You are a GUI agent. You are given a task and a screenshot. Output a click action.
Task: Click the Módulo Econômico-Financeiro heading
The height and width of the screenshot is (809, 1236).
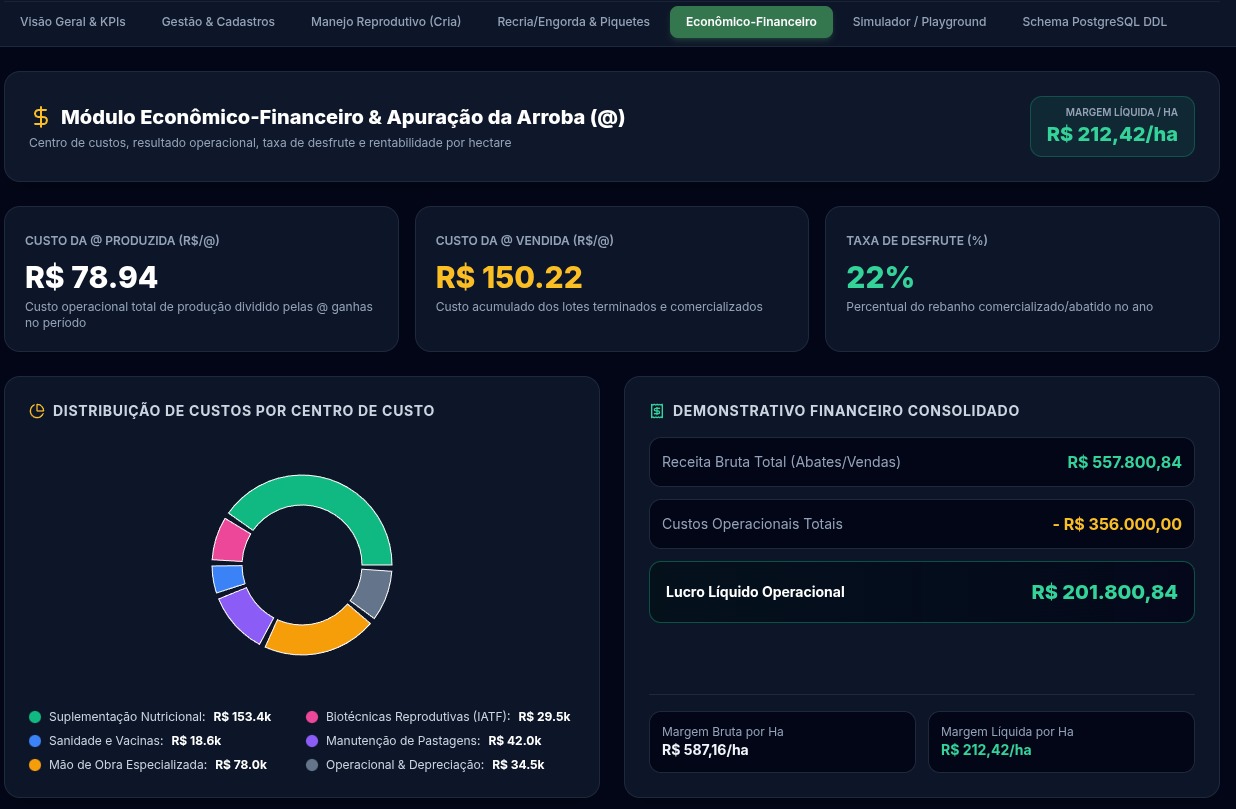point(343,118)
